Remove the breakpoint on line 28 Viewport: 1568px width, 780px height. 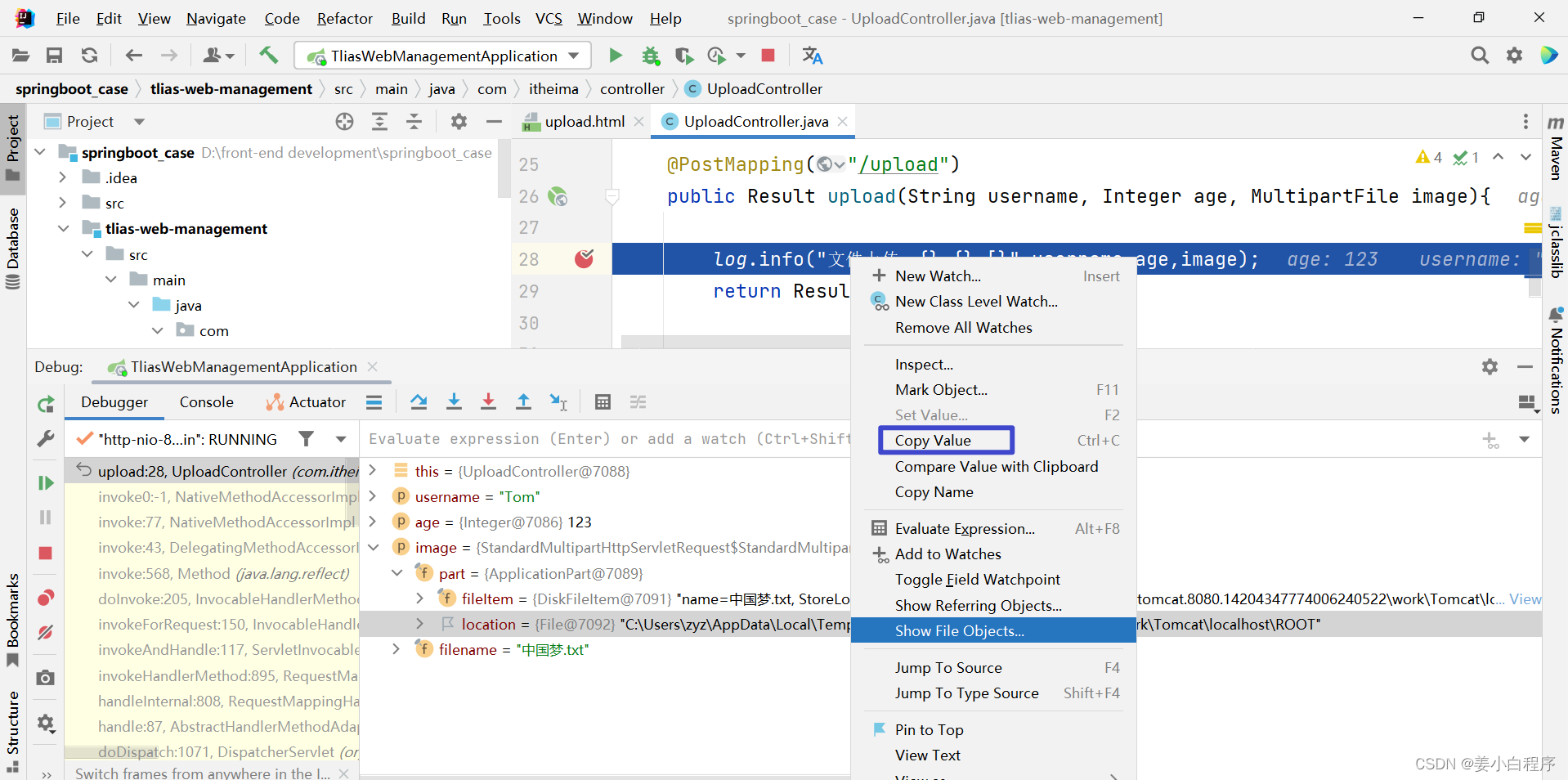(583, 258)
